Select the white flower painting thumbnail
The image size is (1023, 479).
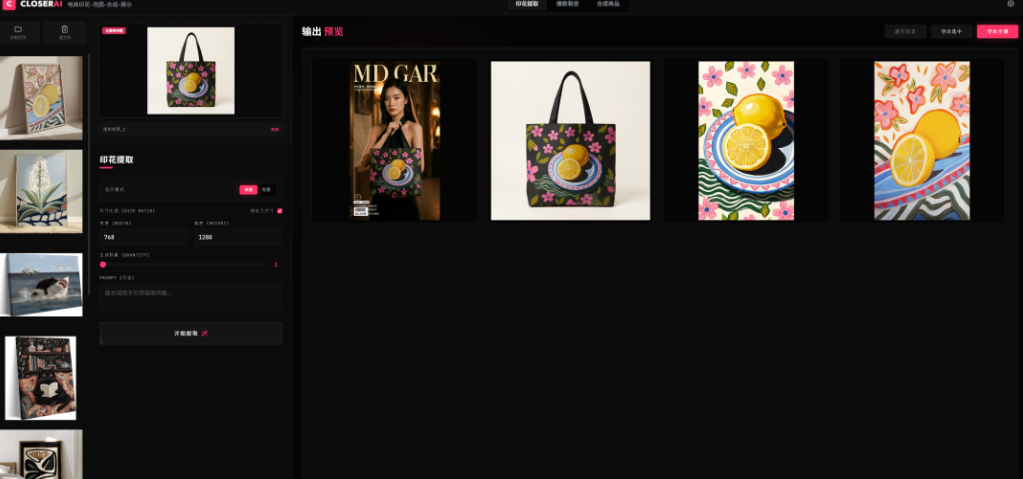[x=41, y=191]
